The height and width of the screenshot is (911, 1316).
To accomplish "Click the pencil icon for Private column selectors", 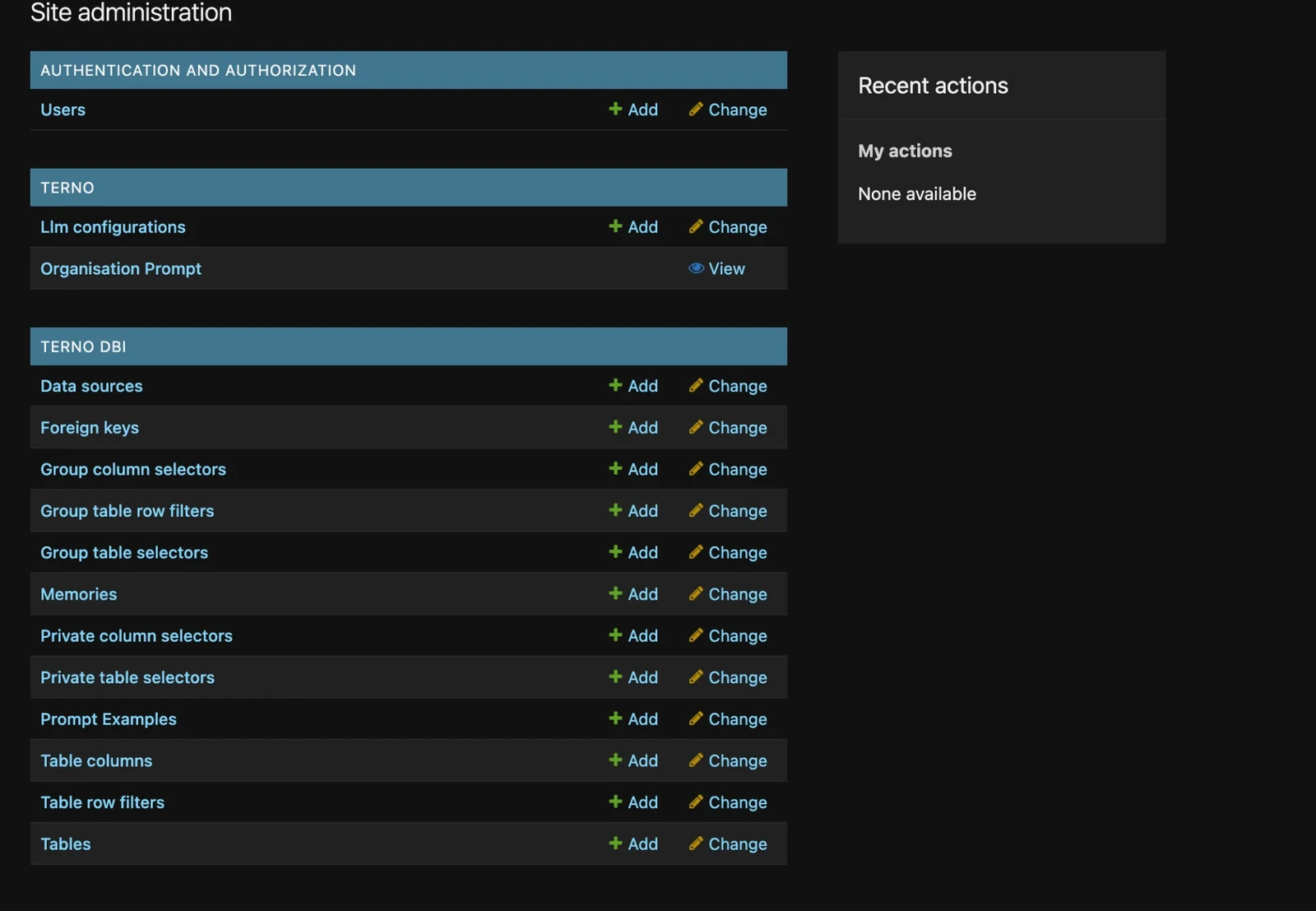I will 696,634.
